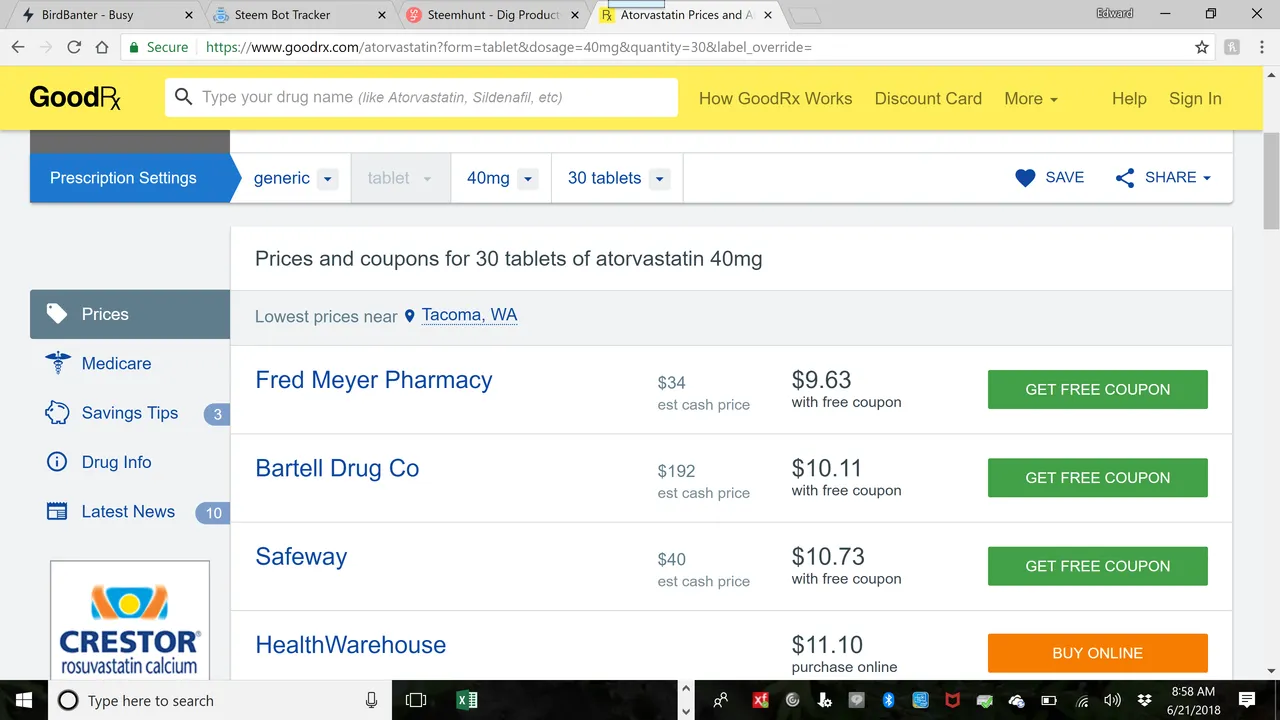Get free coupon for Safeway
Screen dimensions: 1280x720
coord(1097,565)
